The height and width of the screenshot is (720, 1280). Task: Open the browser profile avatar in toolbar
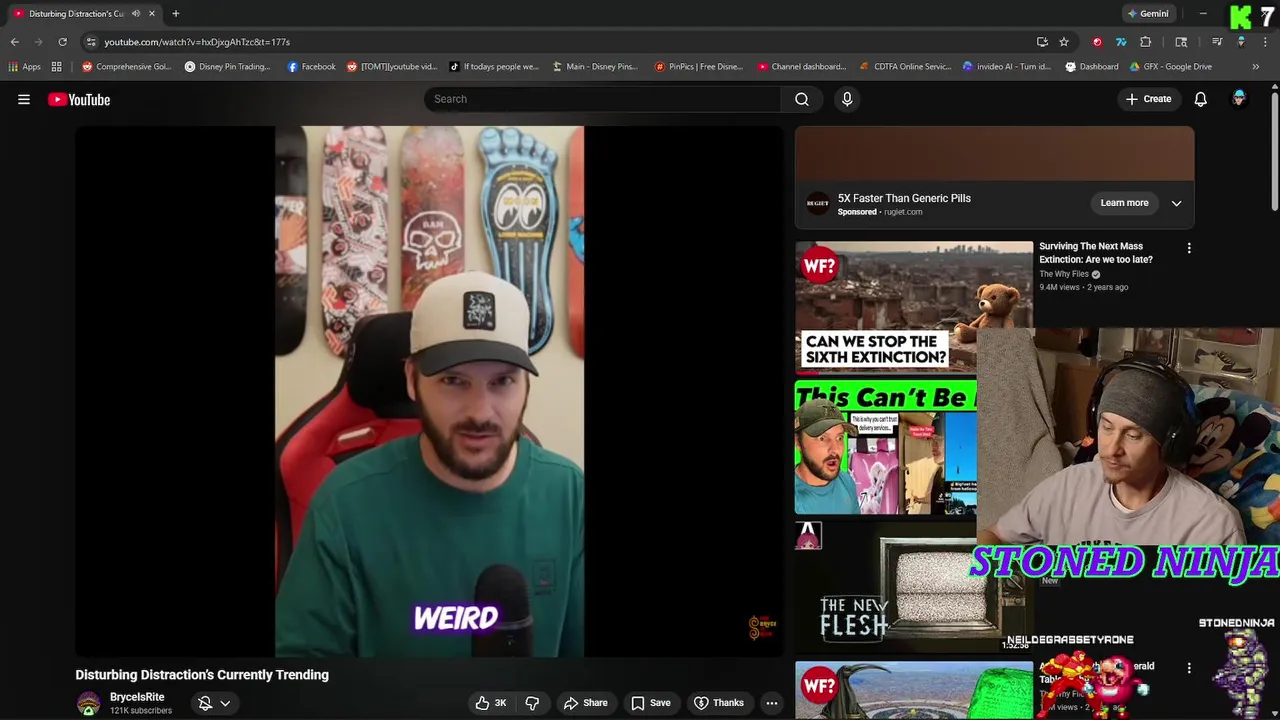1241,42
